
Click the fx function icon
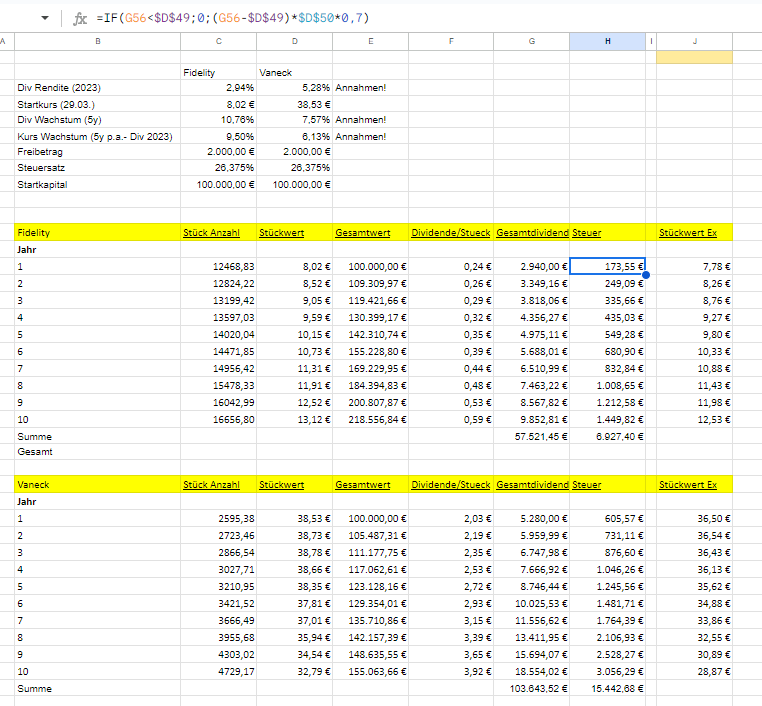[80, 19]
